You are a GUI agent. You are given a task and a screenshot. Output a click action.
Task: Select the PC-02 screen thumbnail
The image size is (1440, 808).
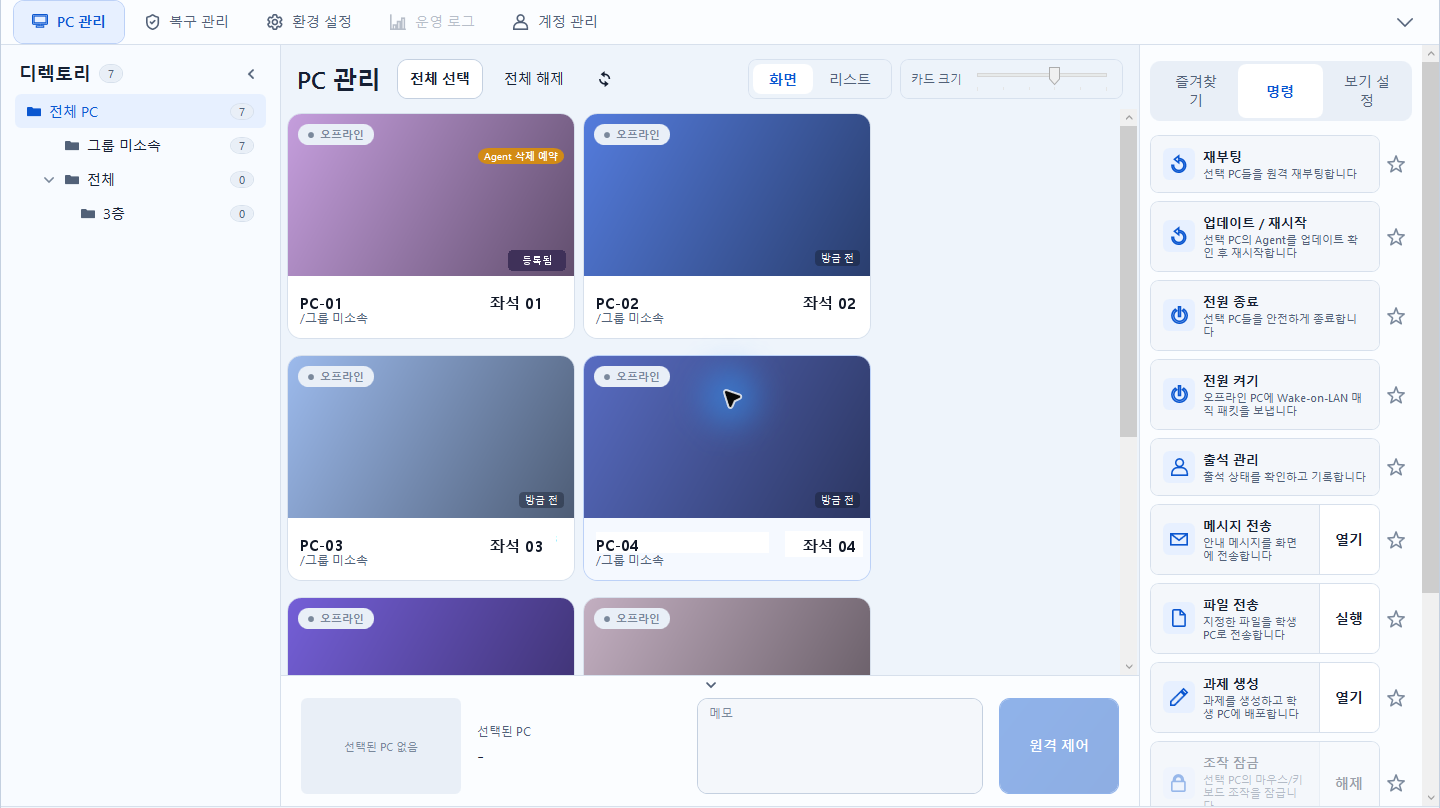point(727,195)
